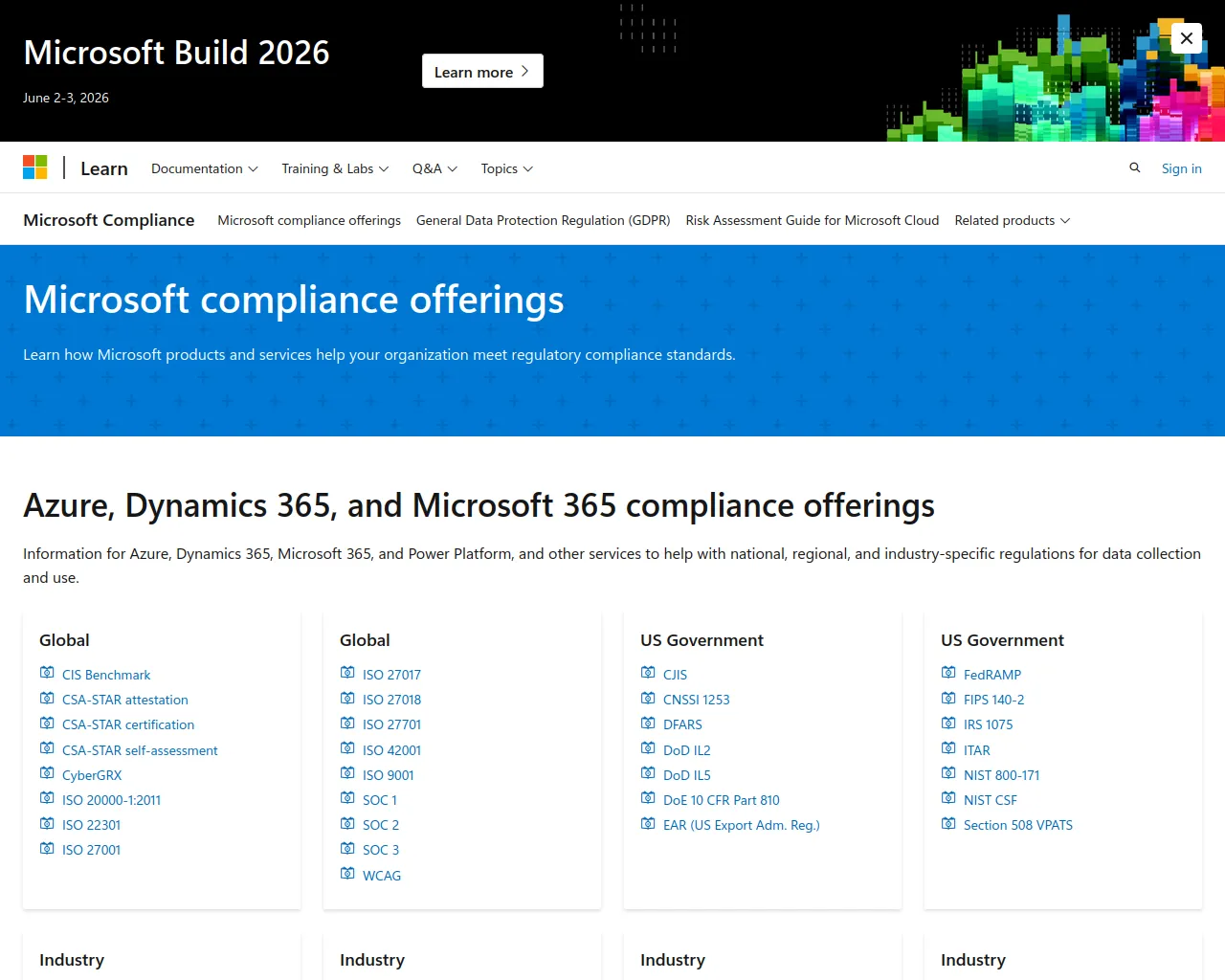Image resolution: width=1225 pixels, height=980 pixels.
Task: Click the Learn more banner button
Action: click(x=482, y=71)
